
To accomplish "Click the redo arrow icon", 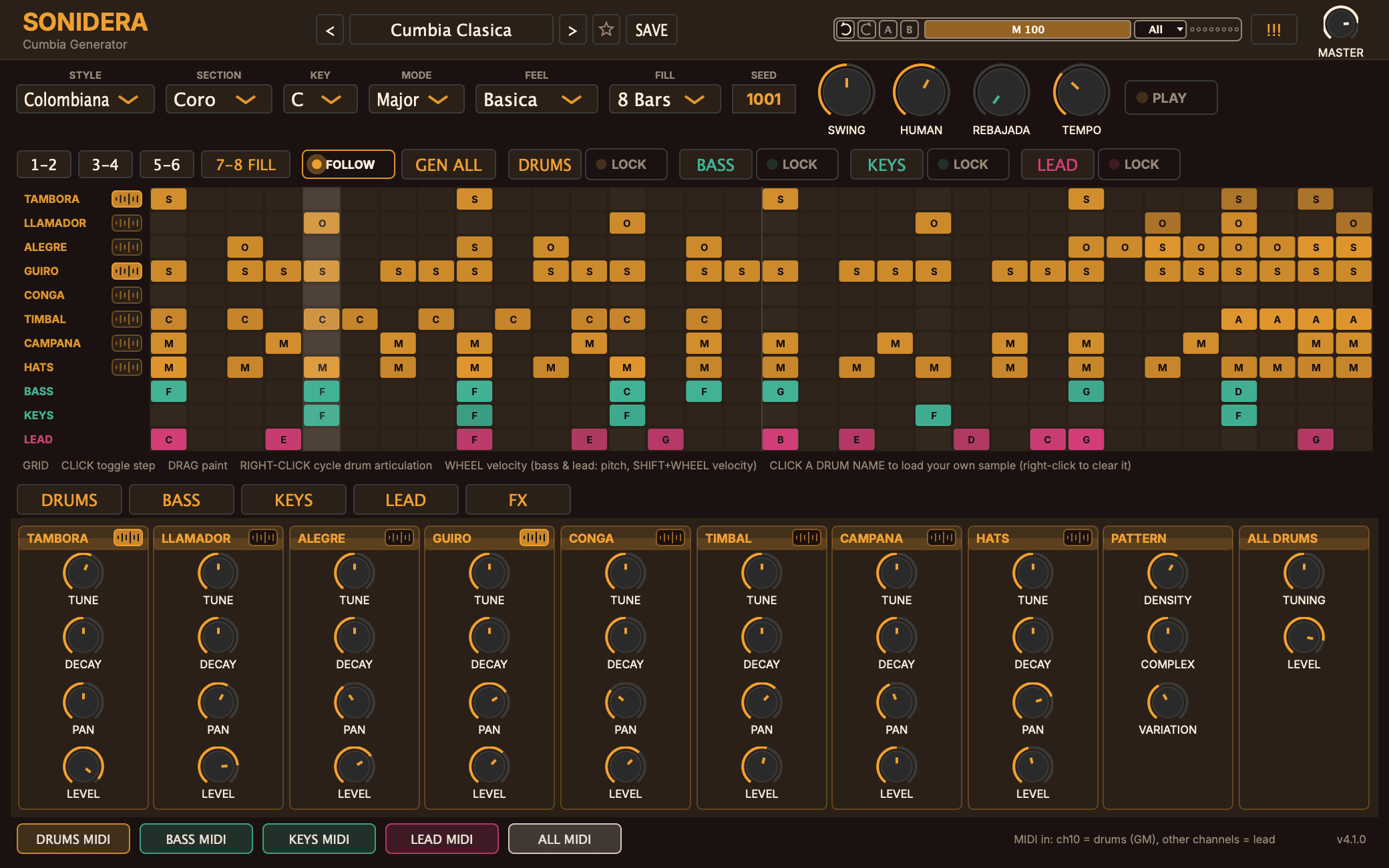I will point(867,29).
